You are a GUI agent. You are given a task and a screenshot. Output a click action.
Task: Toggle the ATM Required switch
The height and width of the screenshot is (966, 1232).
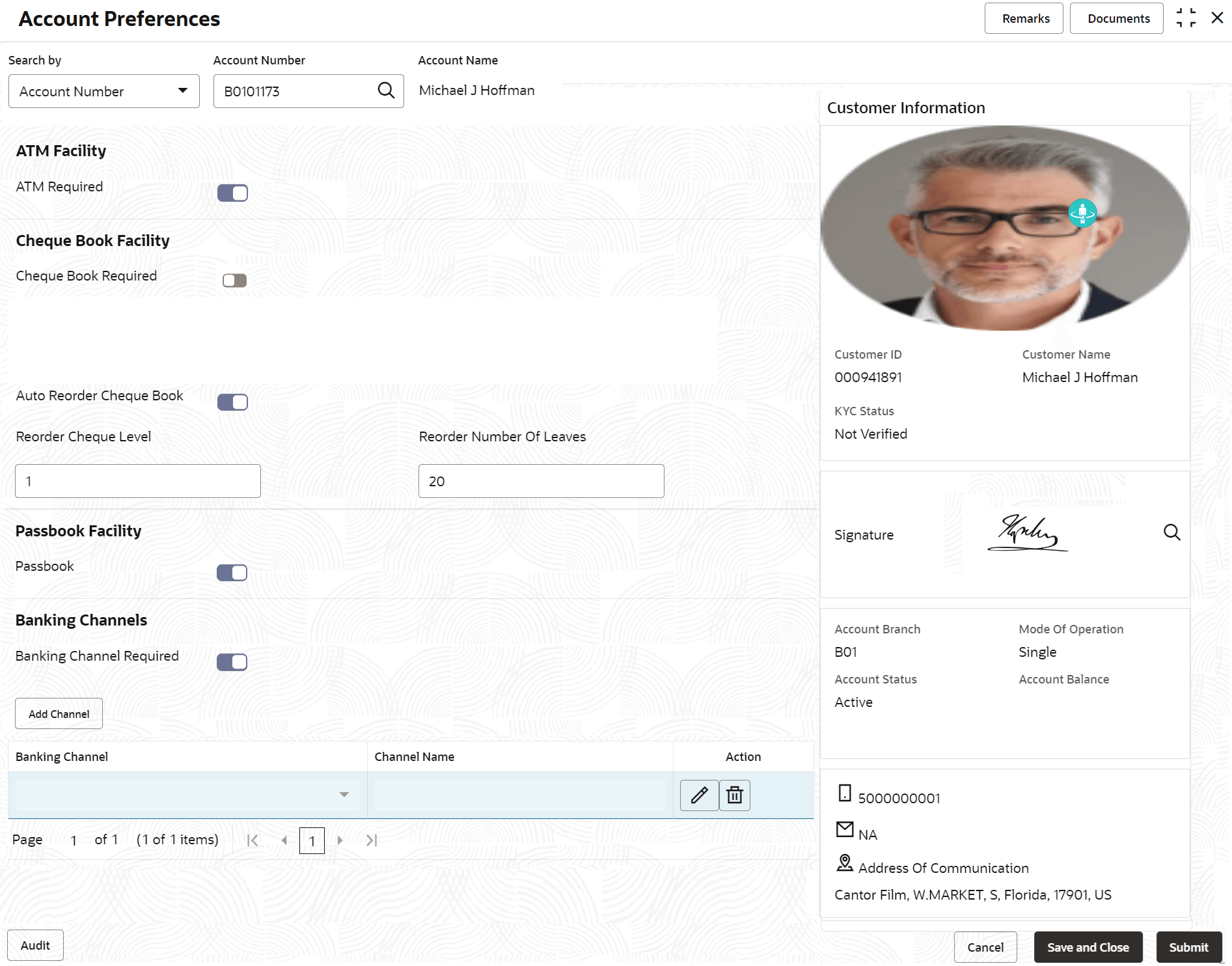(232, 193)
